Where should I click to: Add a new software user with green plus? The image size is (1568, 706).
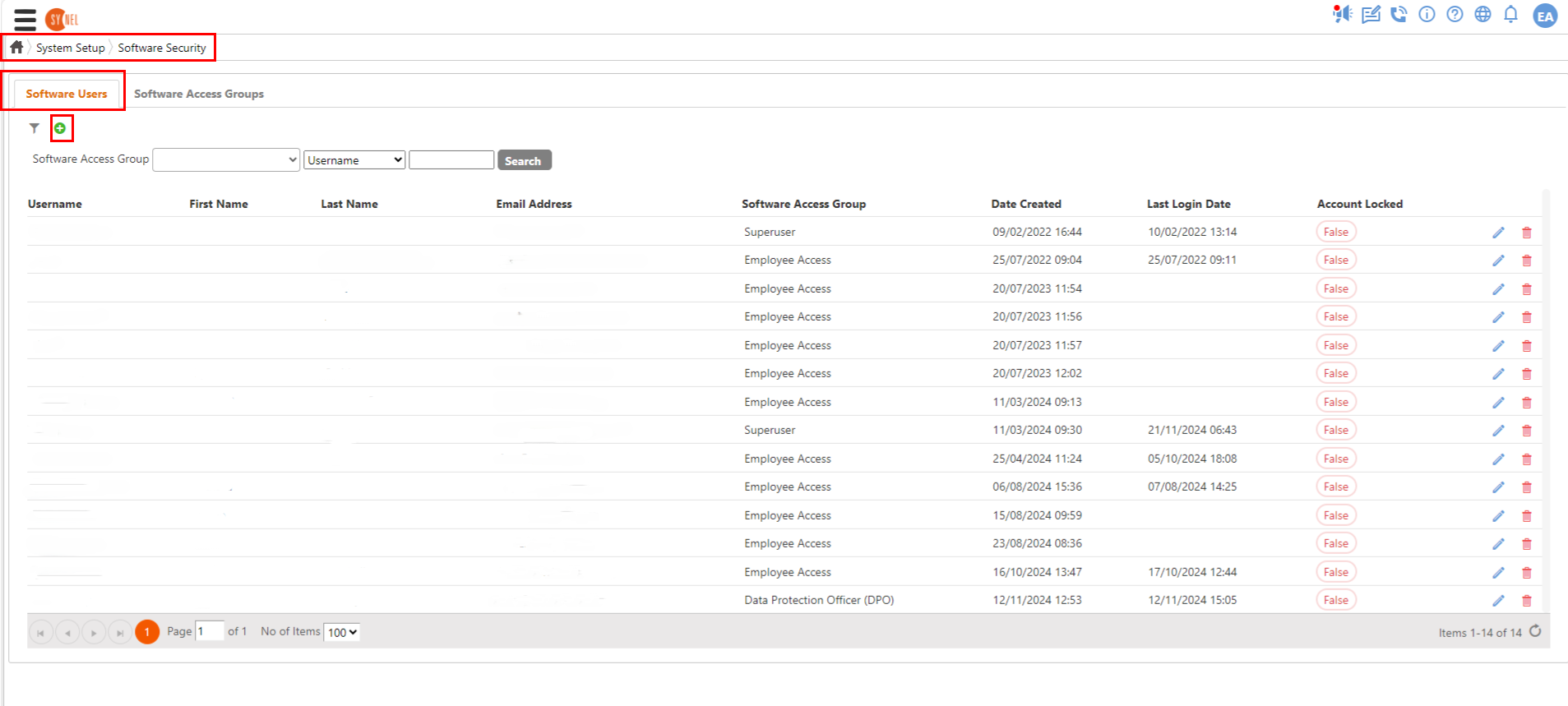click(x=60, y=128)
